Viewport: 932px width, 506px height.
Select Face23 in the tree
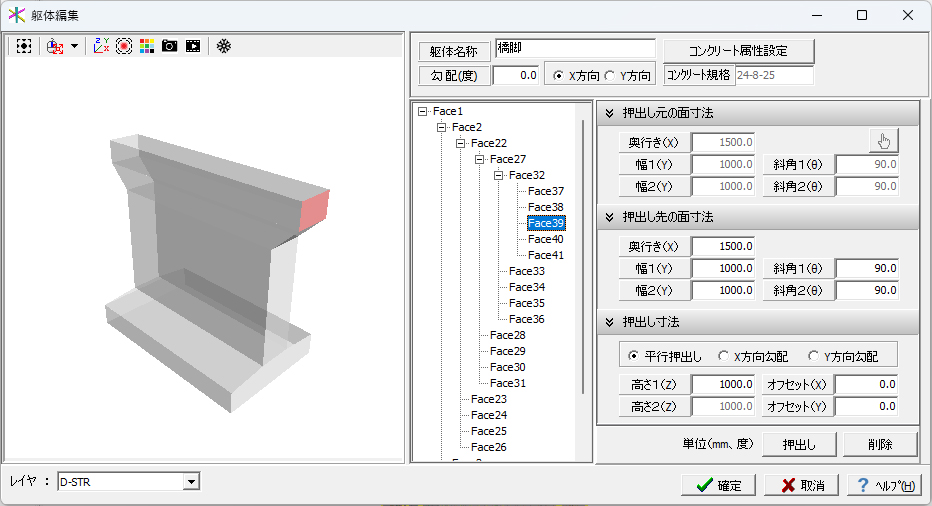coord(489,399)
